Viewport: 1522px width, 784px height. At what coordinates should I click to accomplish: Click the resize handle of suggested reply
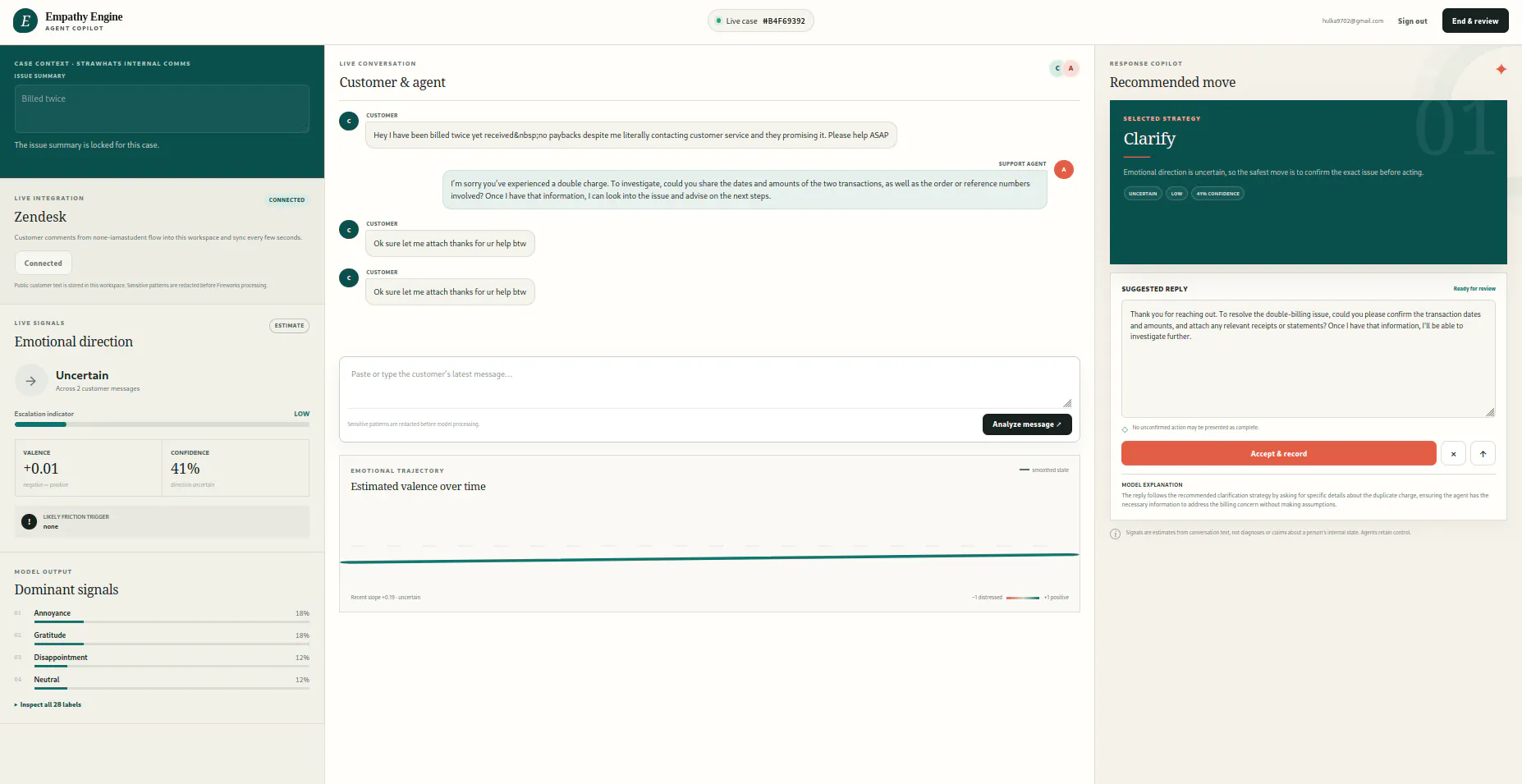click(x=1490, y=412)
